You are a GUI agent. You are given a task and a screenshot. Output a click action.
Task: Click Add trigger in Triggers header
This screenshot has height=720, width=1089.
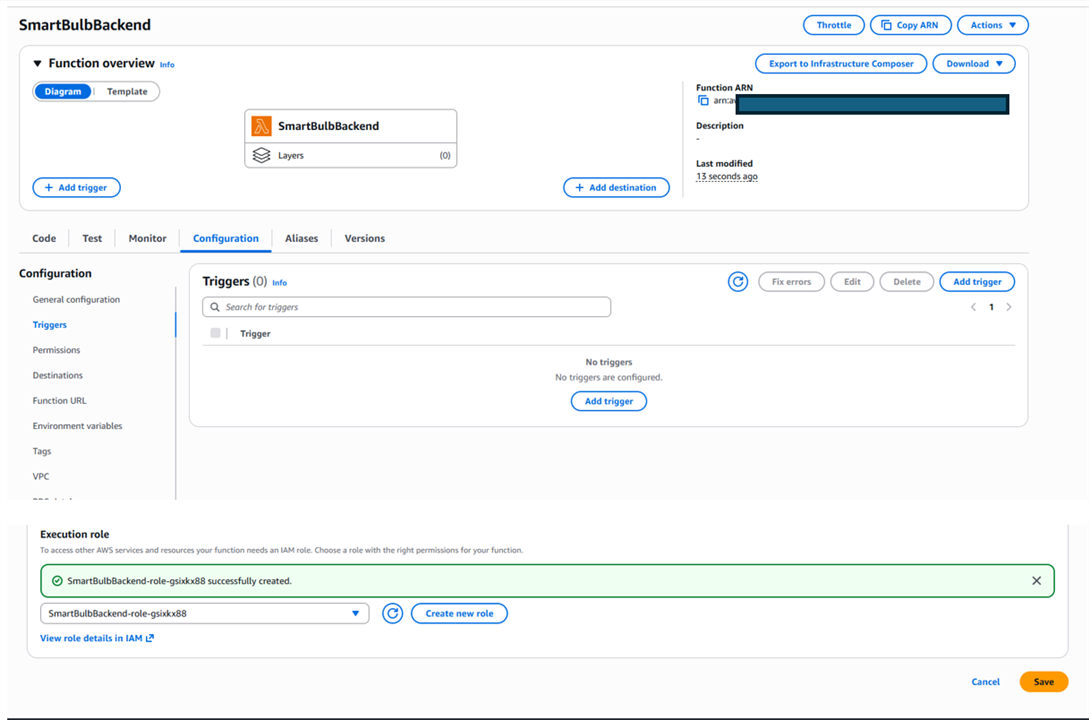(x=977, y=282)
